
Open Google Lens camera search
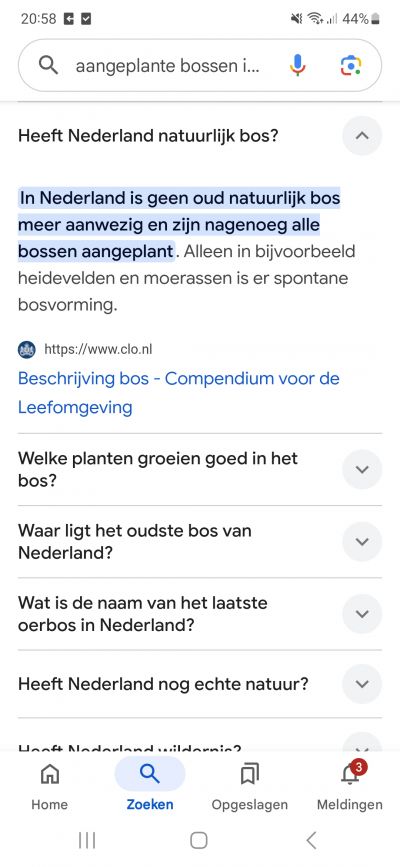tap(350, 66)
